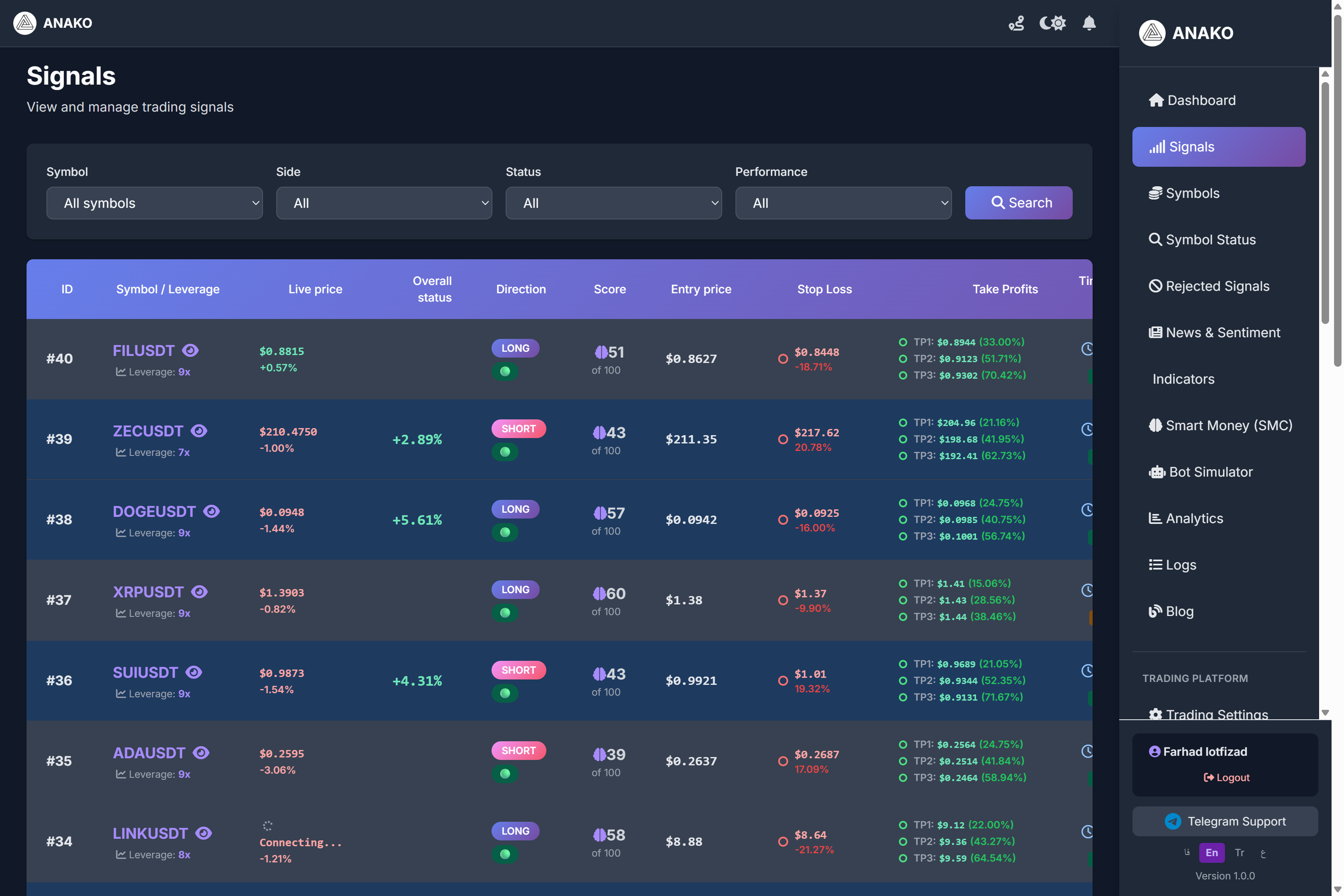Click the route/connection icon in top bar

pyautogui.click(x=1016, y=23)
